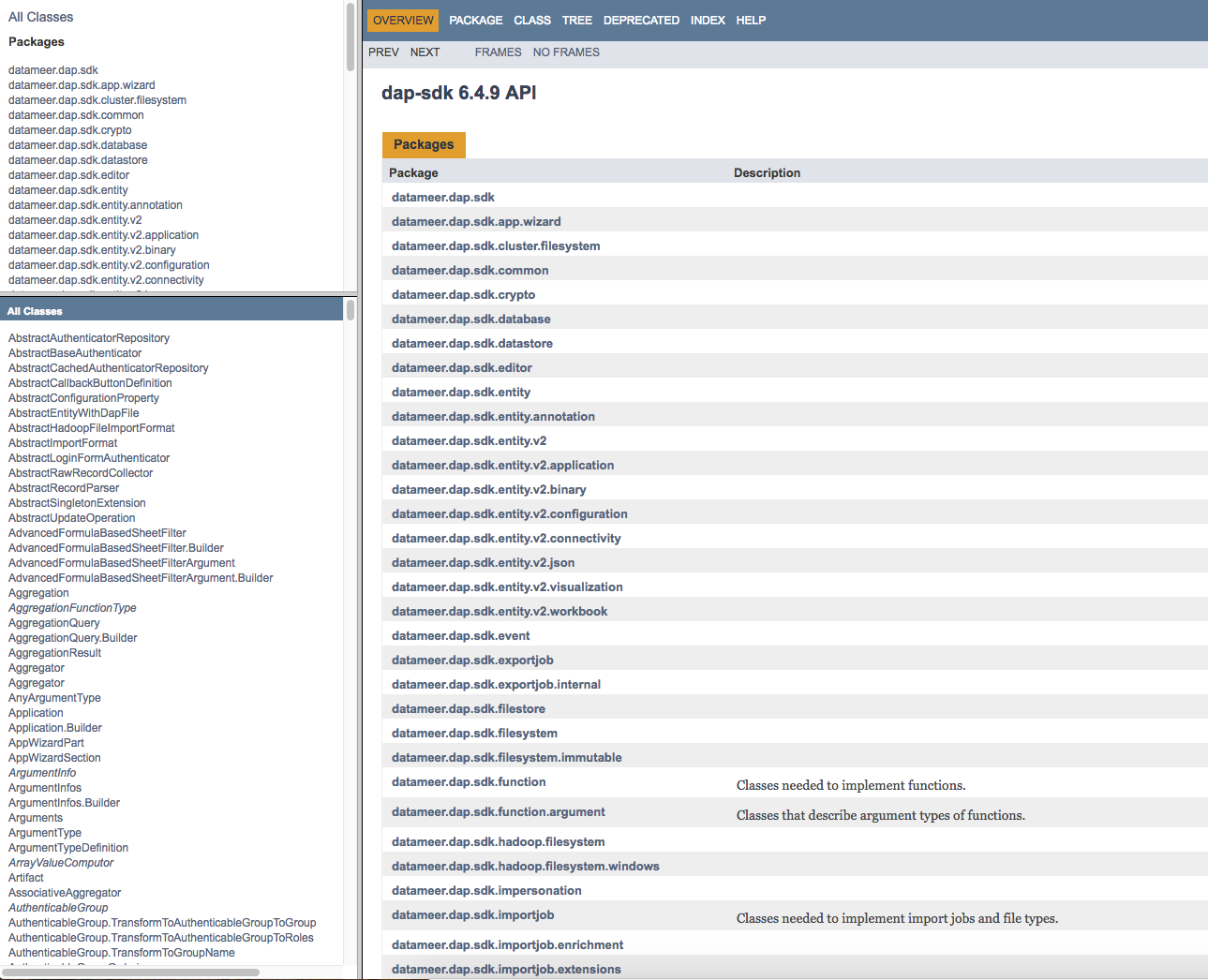Open ArgumentInfo interface
Screen dimensions: 1208x980
pyautogui.click(x=42, y=773)
